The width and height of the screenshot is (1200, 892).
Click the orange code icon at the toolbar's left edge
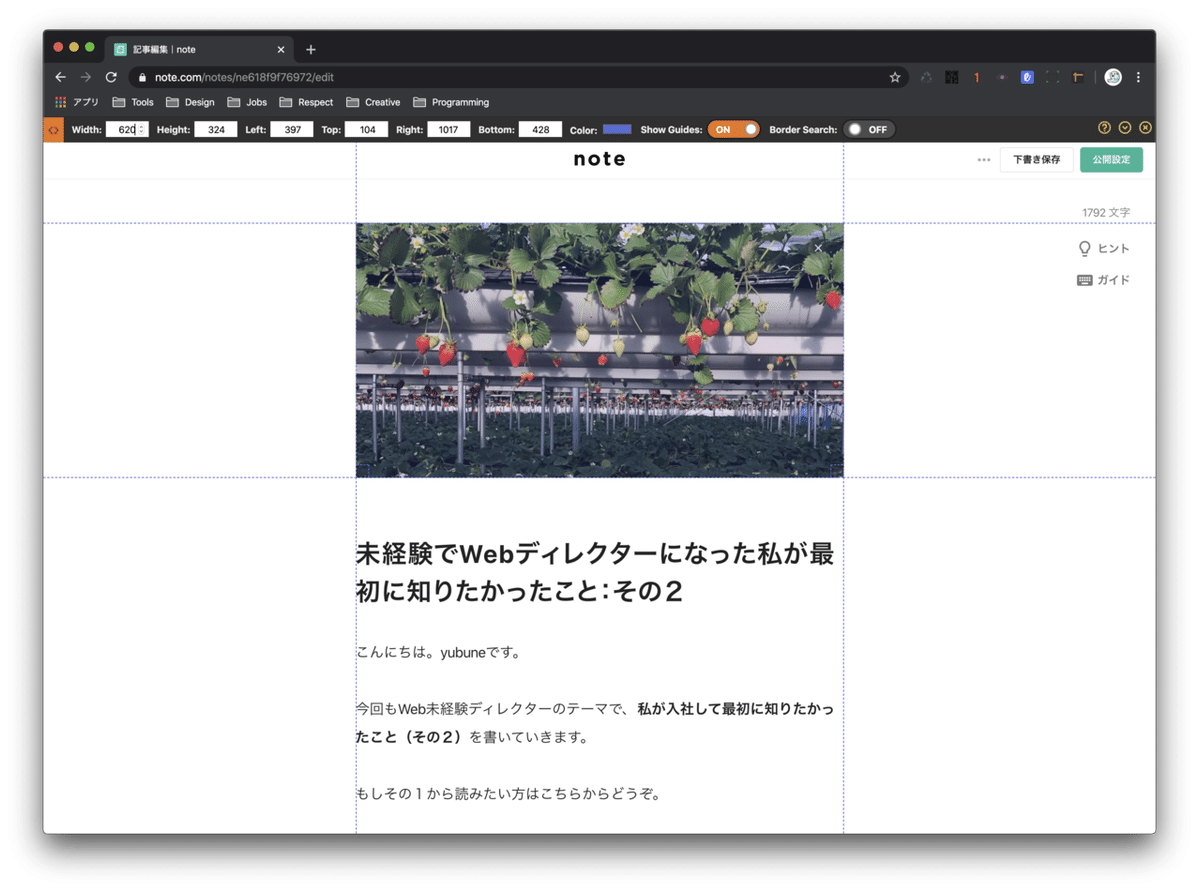[53, 129]
